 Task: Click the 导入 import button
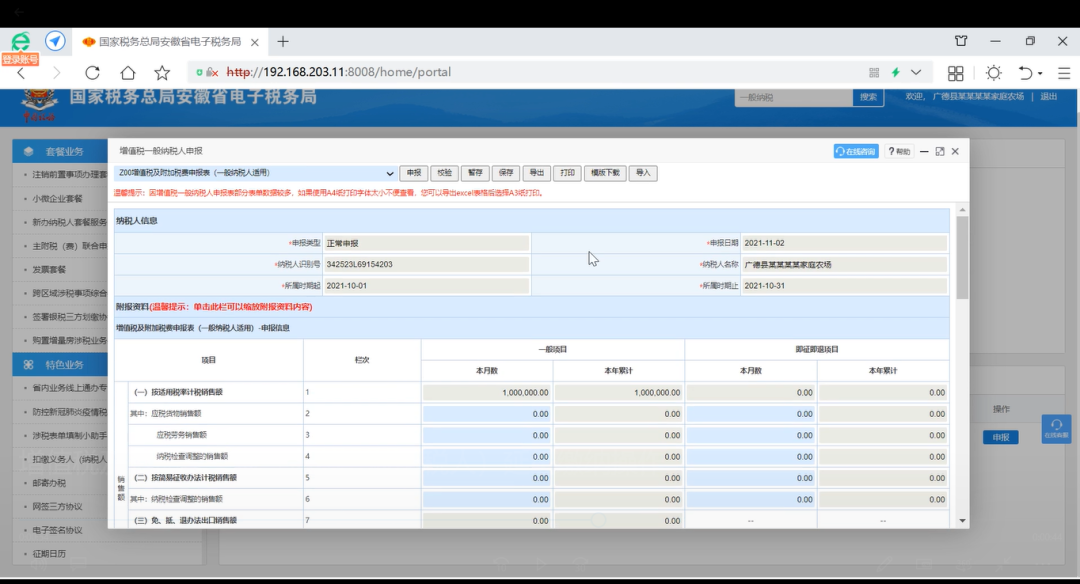[643, 173]
